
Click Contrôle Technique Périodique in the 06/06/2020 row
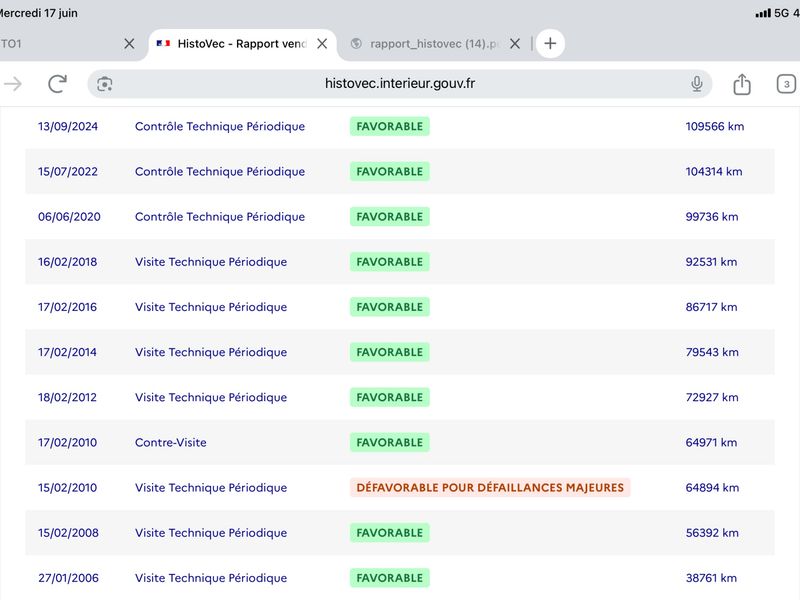pyautogui.click(x=220, y=217)
